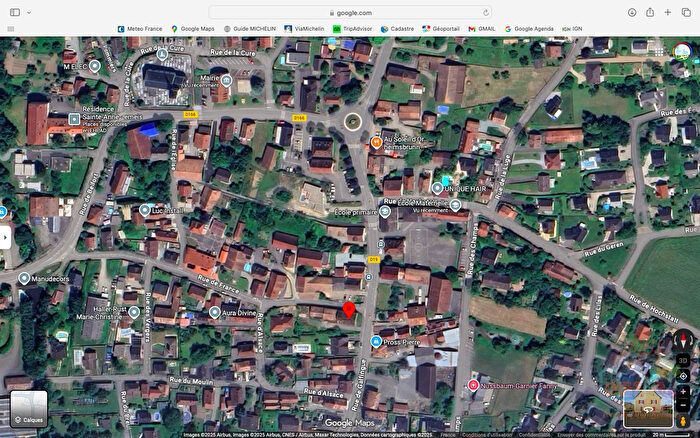Screen dimensions: 700x438
Task: Select the Au Soleil d'Or restaurant marker
Action: (x=376, y=143)
